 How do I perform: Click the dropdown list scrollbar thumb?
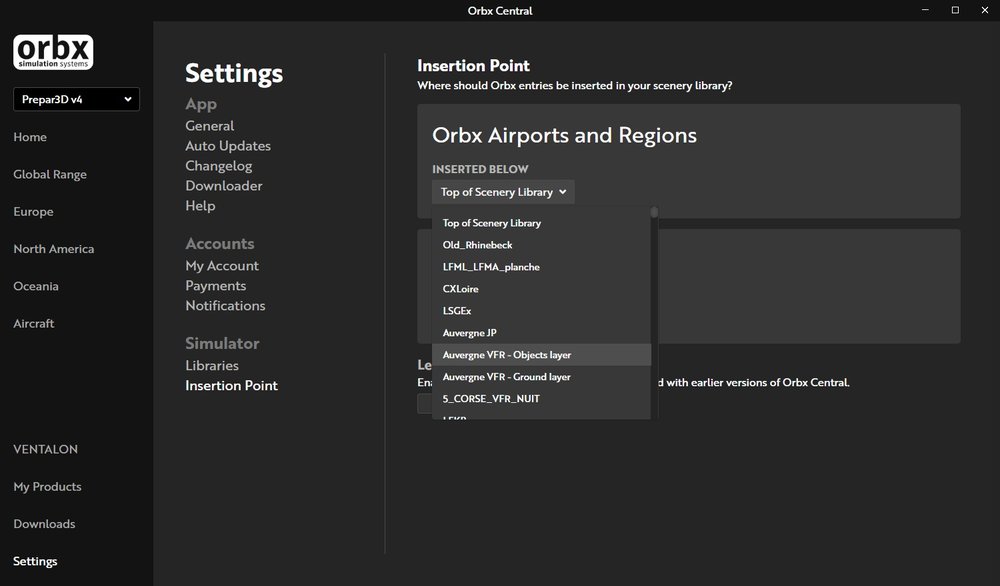(x=654, y=212)
